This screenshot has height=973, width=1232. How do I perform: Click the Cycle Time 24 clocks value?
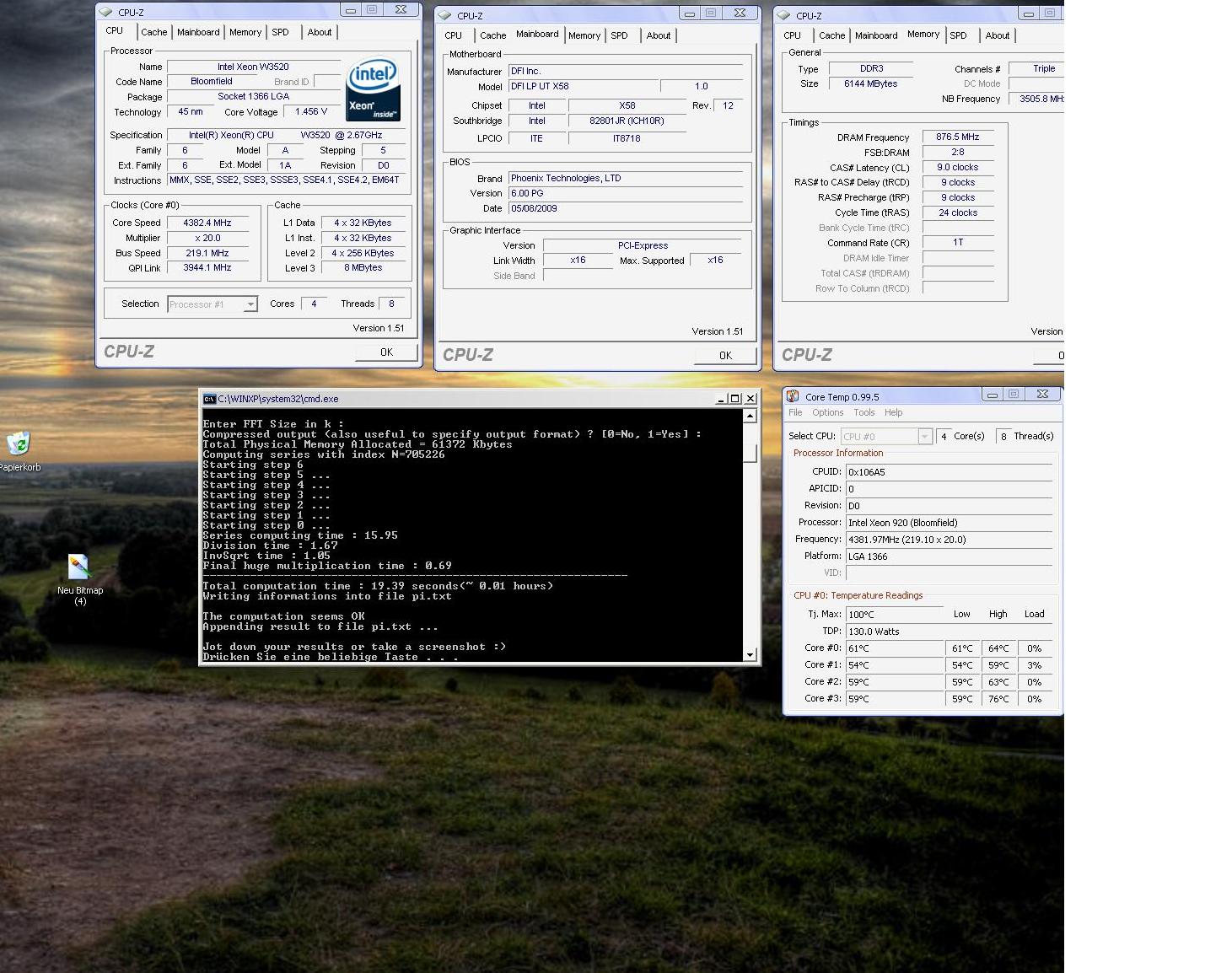coord(958,213)
